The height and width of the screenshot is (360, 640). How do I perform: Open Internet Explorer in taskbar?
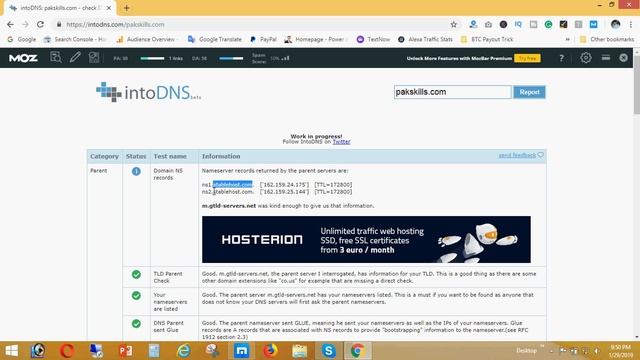point(183,351)
